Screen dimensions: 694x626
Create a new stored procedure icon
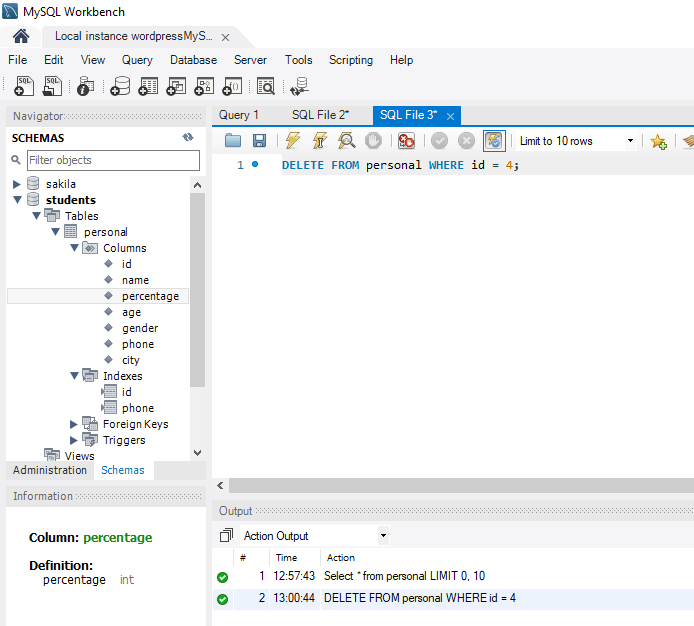coord(204,86)
